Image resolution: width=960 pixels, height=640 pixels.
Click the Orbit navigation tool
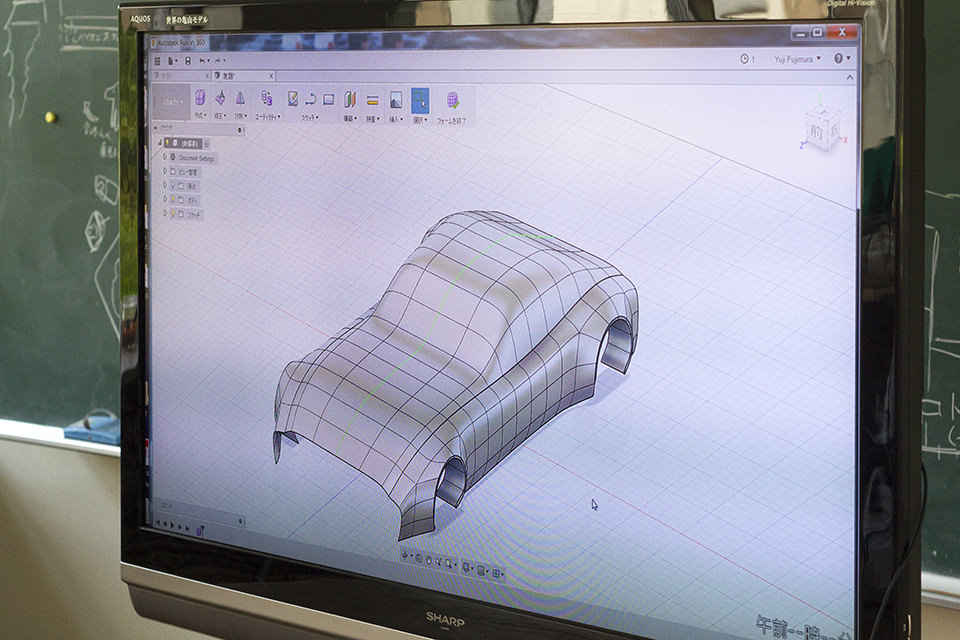click(x=405, y=555)
